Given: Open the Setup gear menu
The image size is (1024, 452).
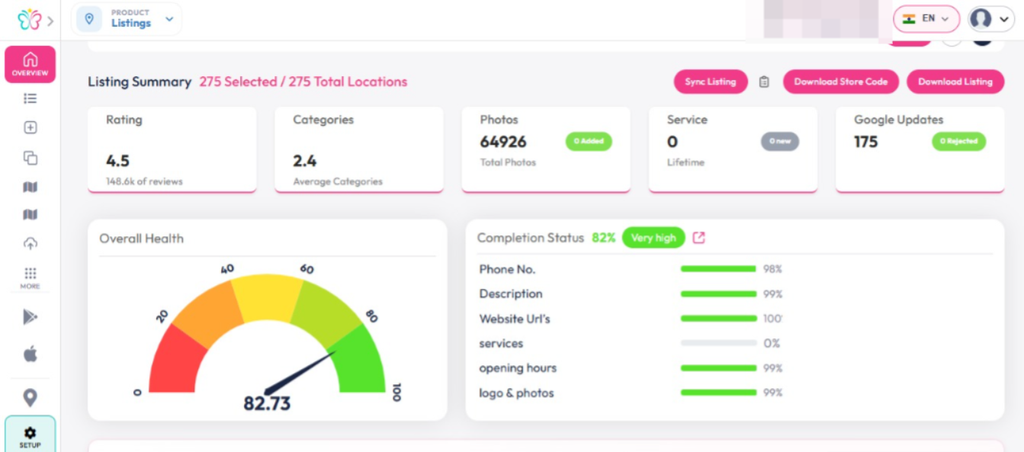Looking at the screenshot, I should pyautogui.click(x=30, y=435).
